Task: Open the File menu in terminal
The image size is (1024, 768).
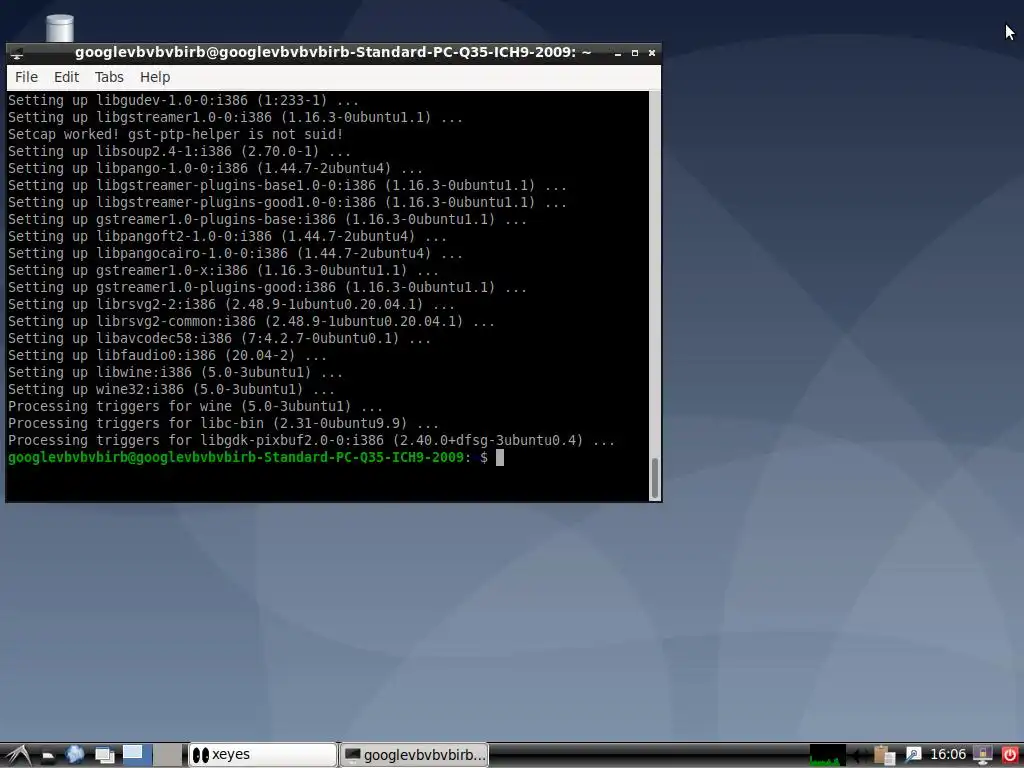Action: tap(27, 77)
